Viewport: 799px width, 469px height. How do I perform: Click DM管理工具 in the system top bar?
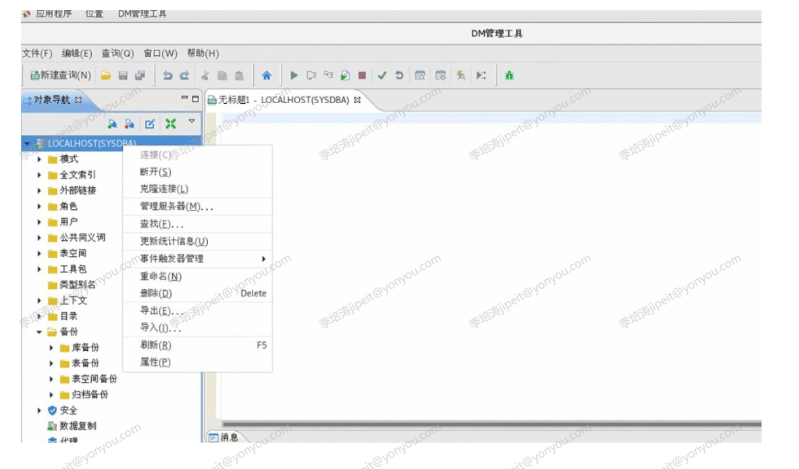point(142,14)
